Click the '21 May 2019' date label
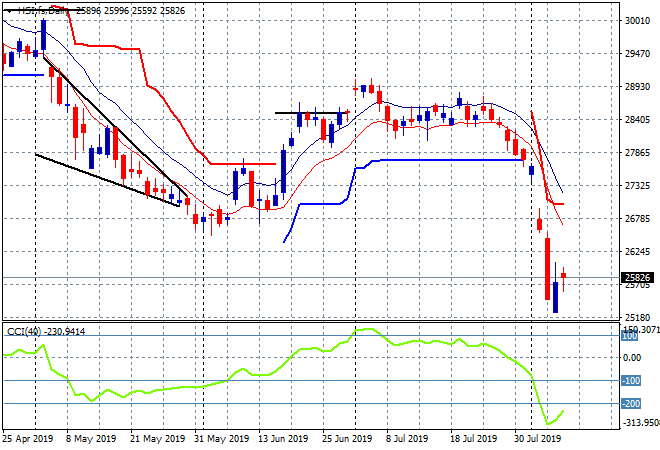Screen dimensions: 660x450 click(157, 439)
